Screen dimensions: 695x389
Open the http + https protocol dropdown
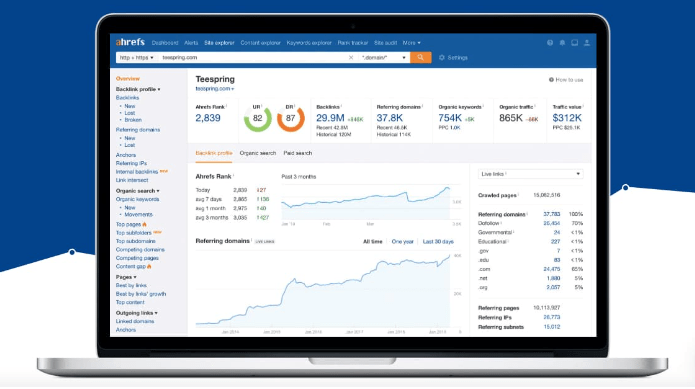137,58
